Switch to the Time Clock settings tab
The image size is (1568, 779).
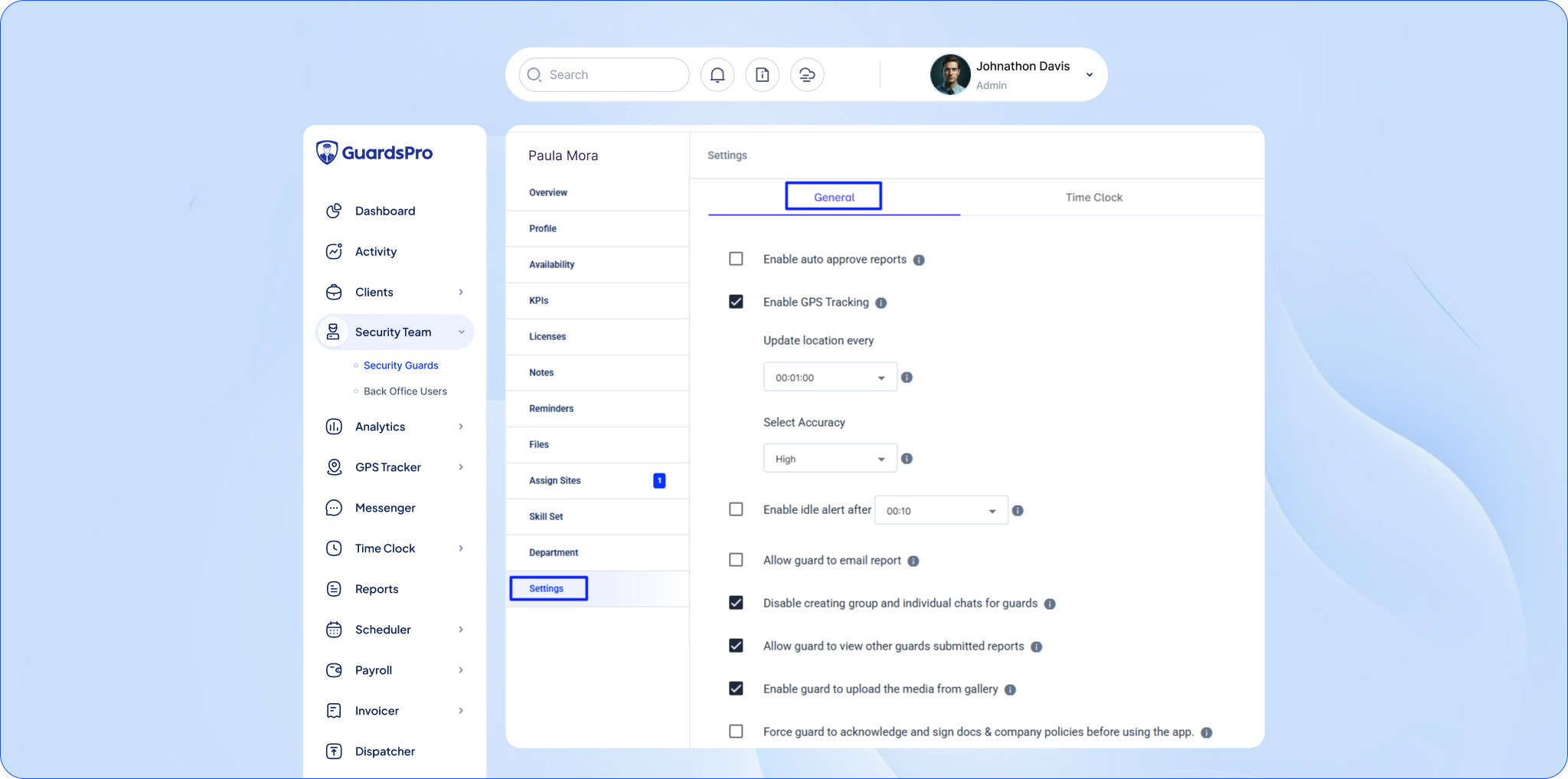1093,198
